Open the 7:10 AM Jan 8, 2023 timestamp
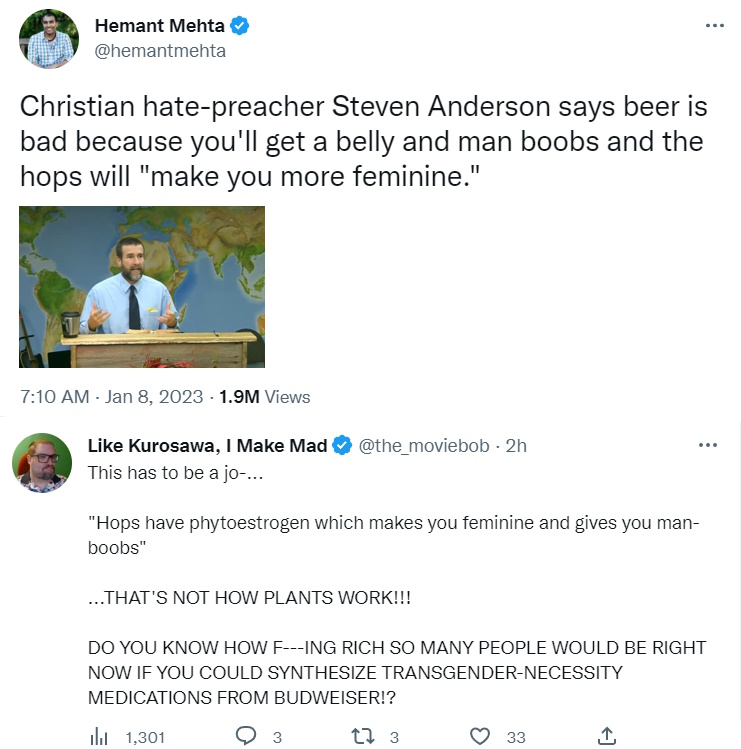The height and width of the screenshot is (749, 741). pyautogui.click(x=111, y=396)
